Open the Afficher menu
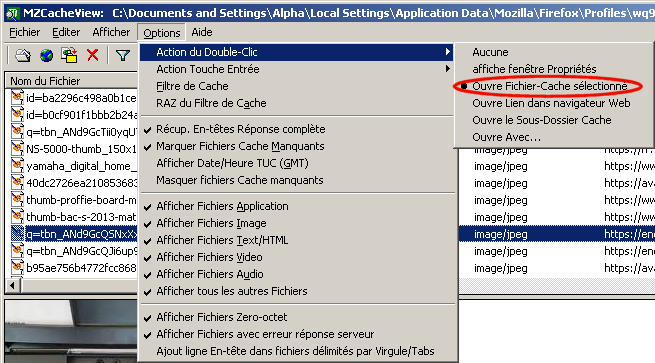Viewport: 655px width, 363px height. pos(111,32)
